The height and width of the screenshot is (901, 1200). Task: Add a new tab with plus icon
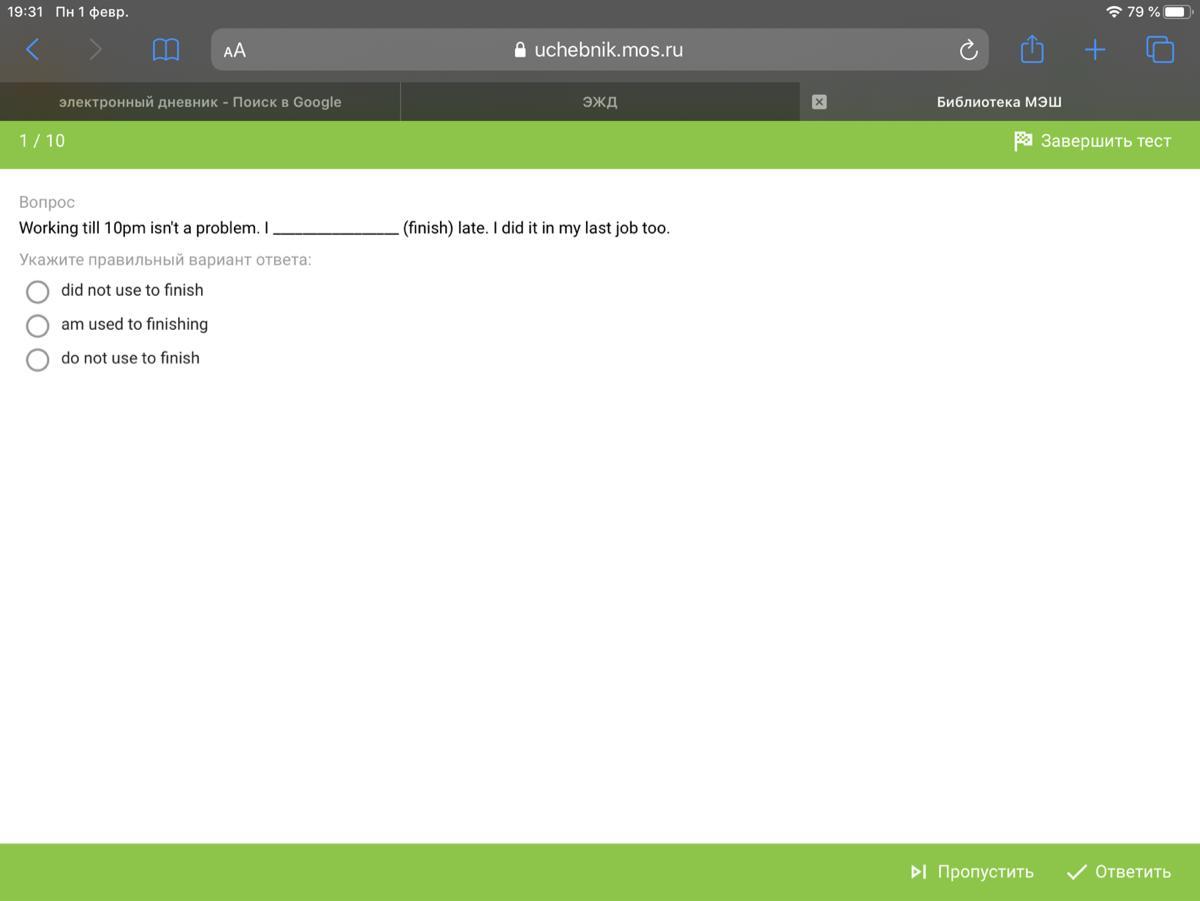point(1095,49)
